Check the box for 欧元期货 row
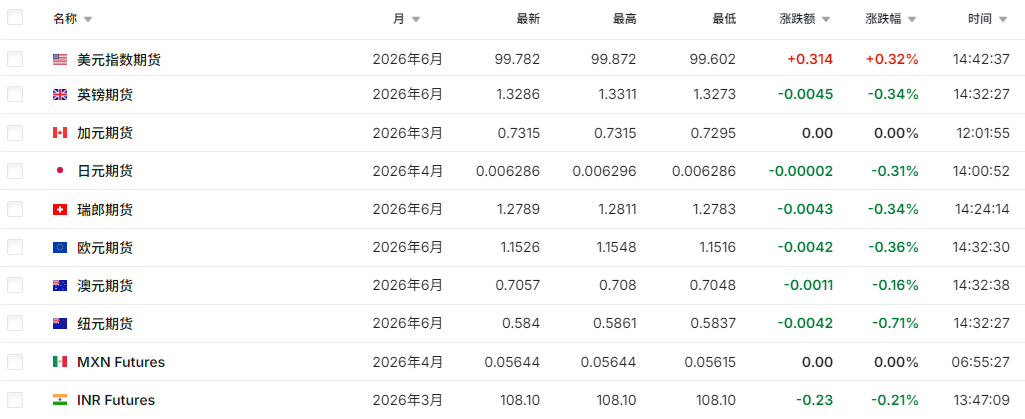The image size is (1025, 419). coord(15,248)
